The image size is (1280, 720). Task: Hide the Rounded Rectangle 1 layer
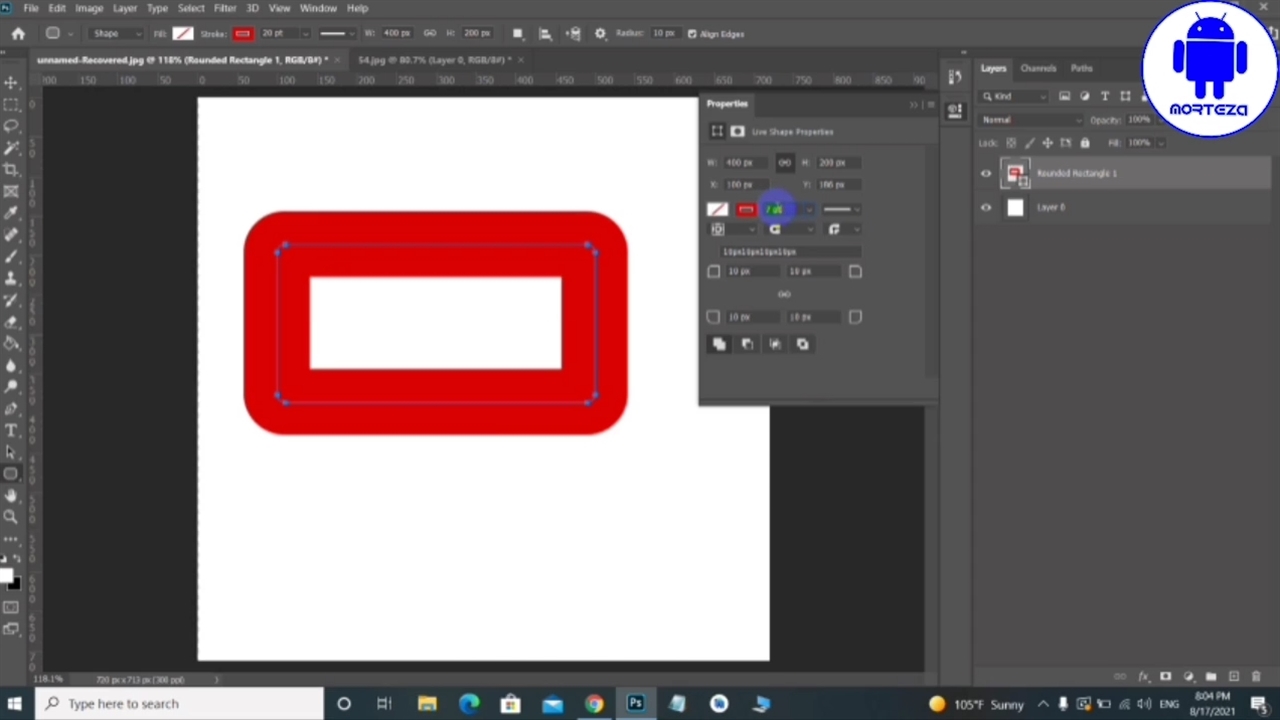[986, 174]
